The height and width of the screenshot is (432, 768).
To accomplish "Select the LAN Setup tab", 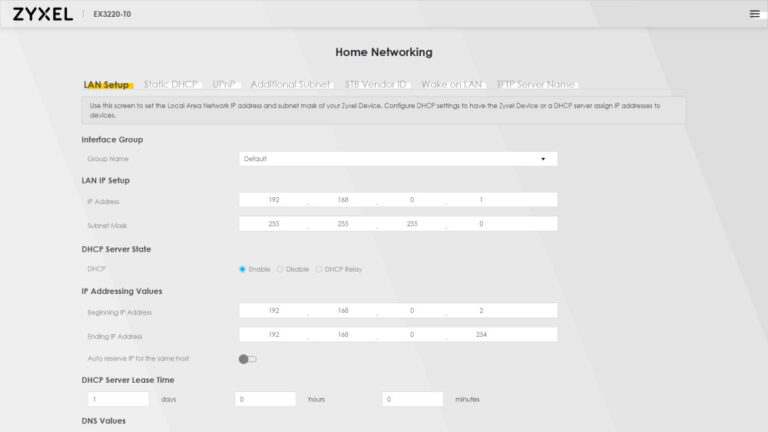I will 106,85.
